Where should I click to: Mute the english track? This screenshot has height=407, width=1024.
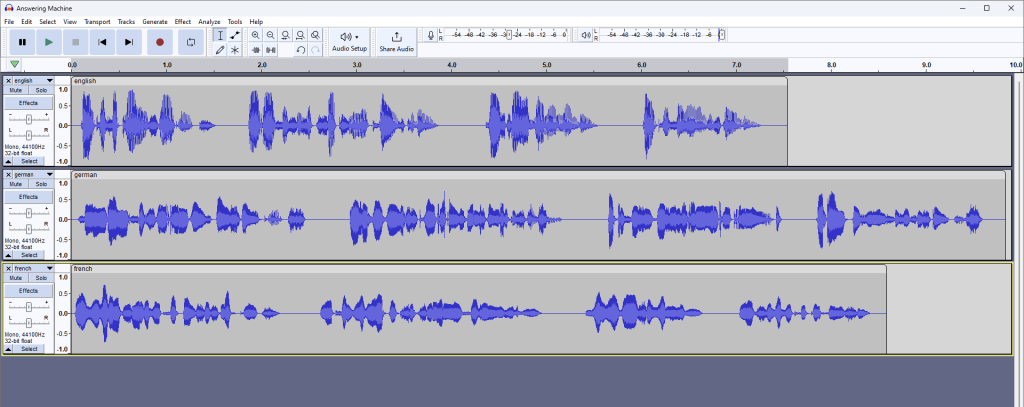tap(16, 90)
